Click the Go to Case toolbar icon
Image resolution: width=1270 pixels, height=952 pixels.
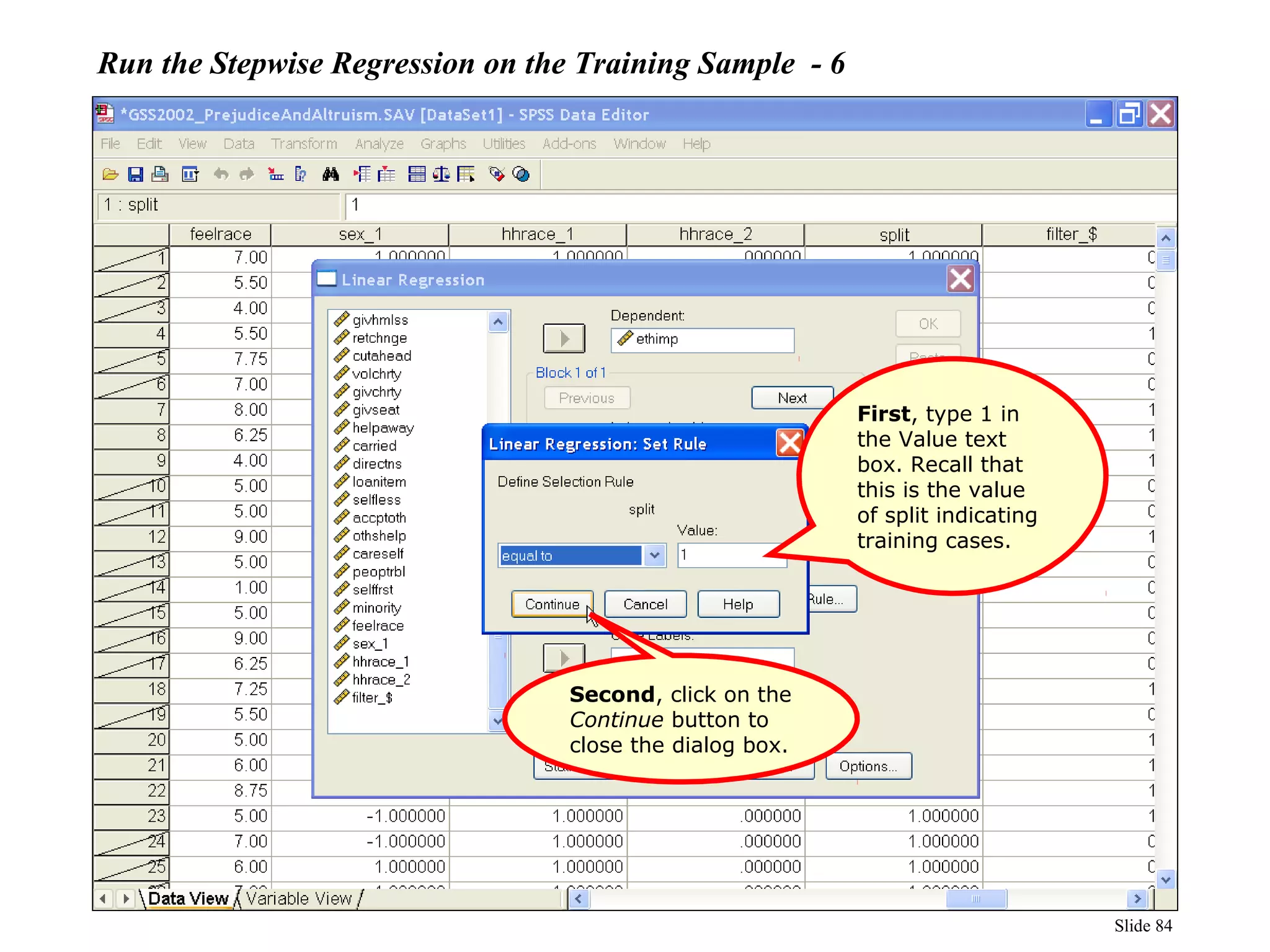(x=275, y=174)
